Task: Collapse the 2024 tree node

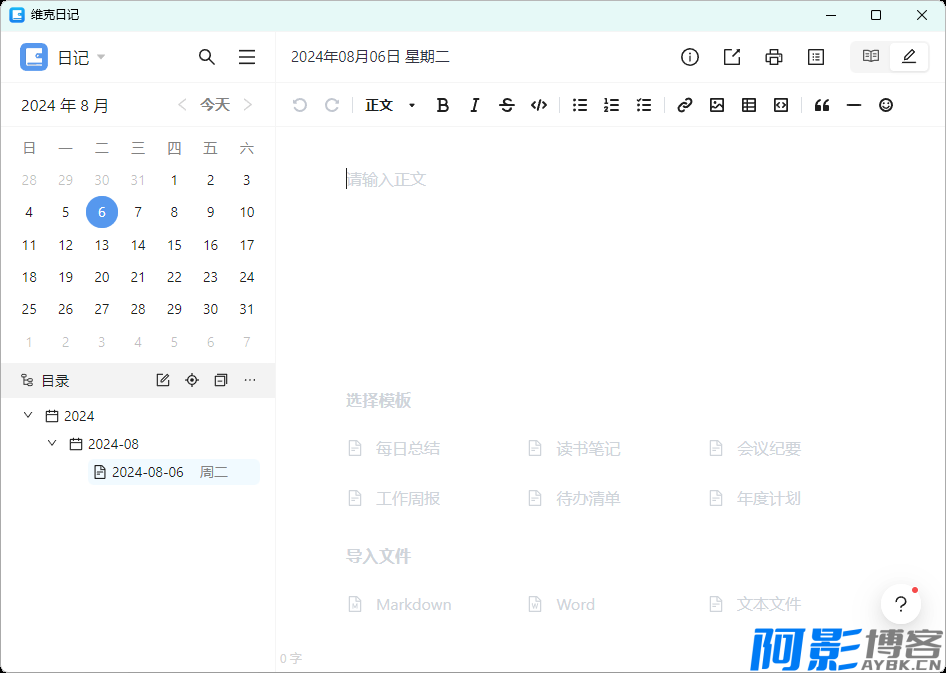Action: click(28, 415)
